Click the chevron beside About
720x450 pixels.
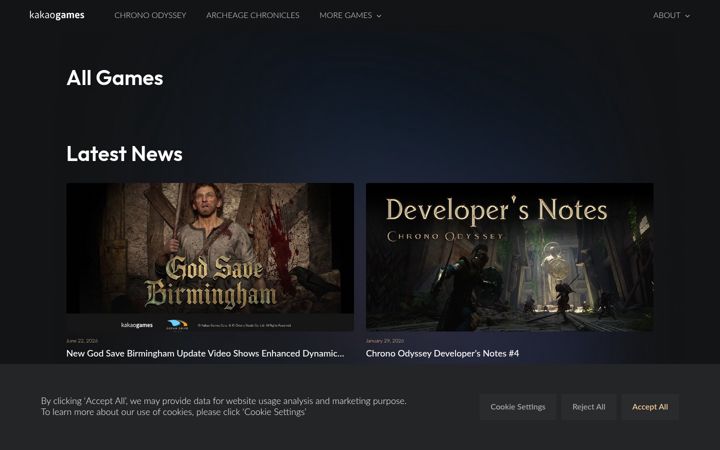pos(687,16)
